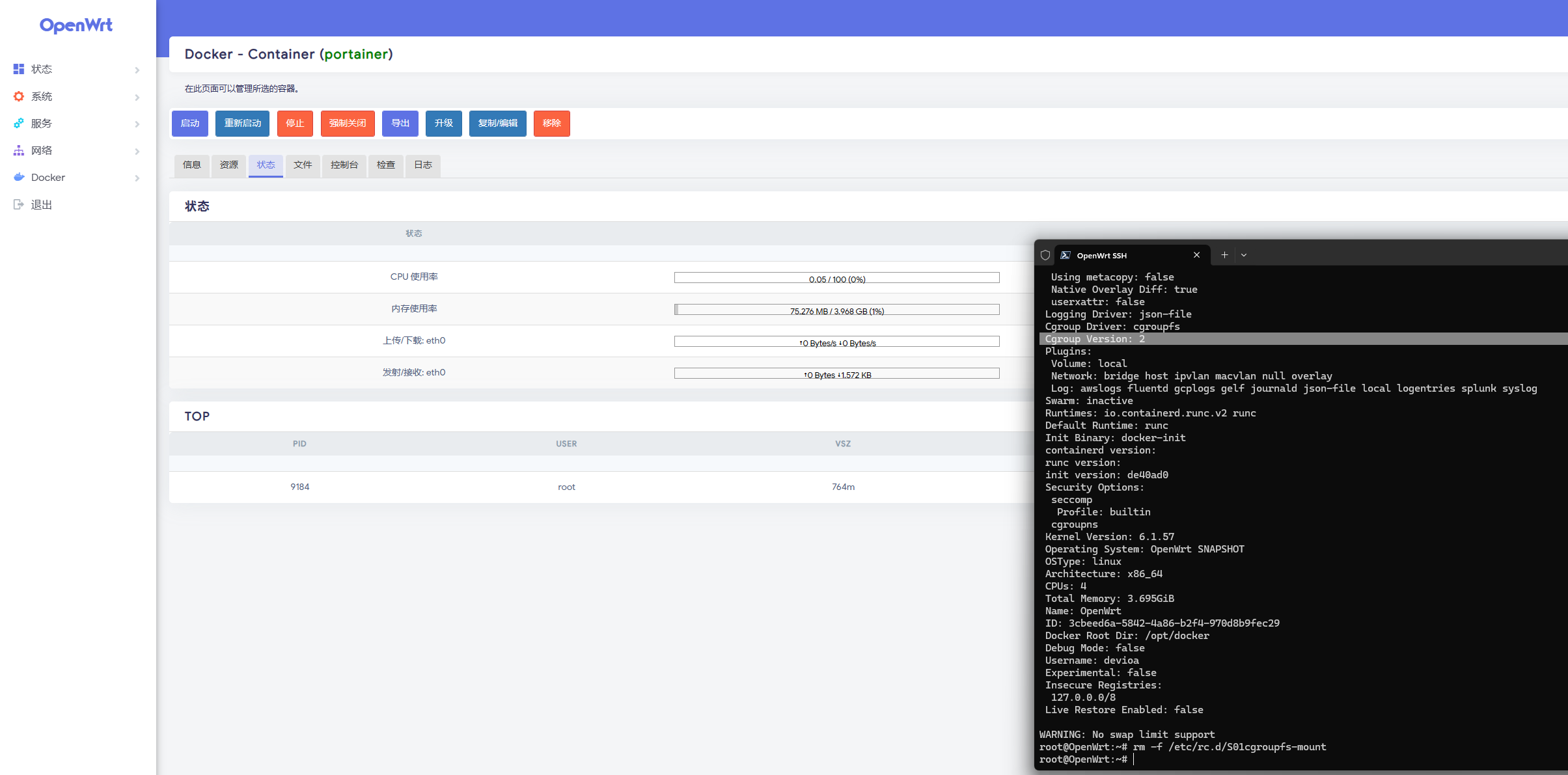Click the 退出 logout icon
Image resolution: width=1568 pixels, height=775 pixels.
[18, 204]
